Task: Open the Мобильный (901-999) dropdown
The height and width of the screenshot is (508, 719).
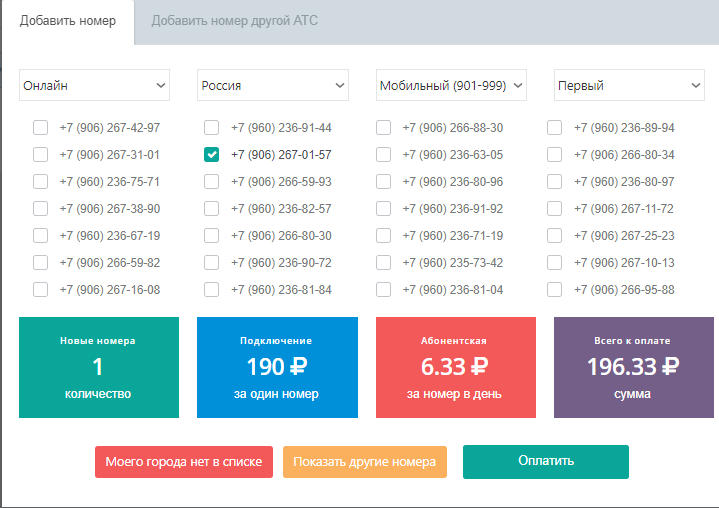Action: (451, 85)
